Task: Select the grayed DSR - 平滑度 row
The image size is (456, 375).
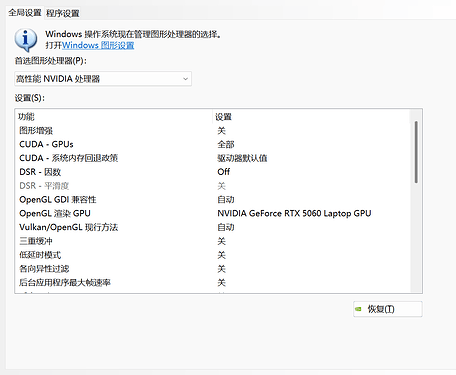Action: [213, 186]
